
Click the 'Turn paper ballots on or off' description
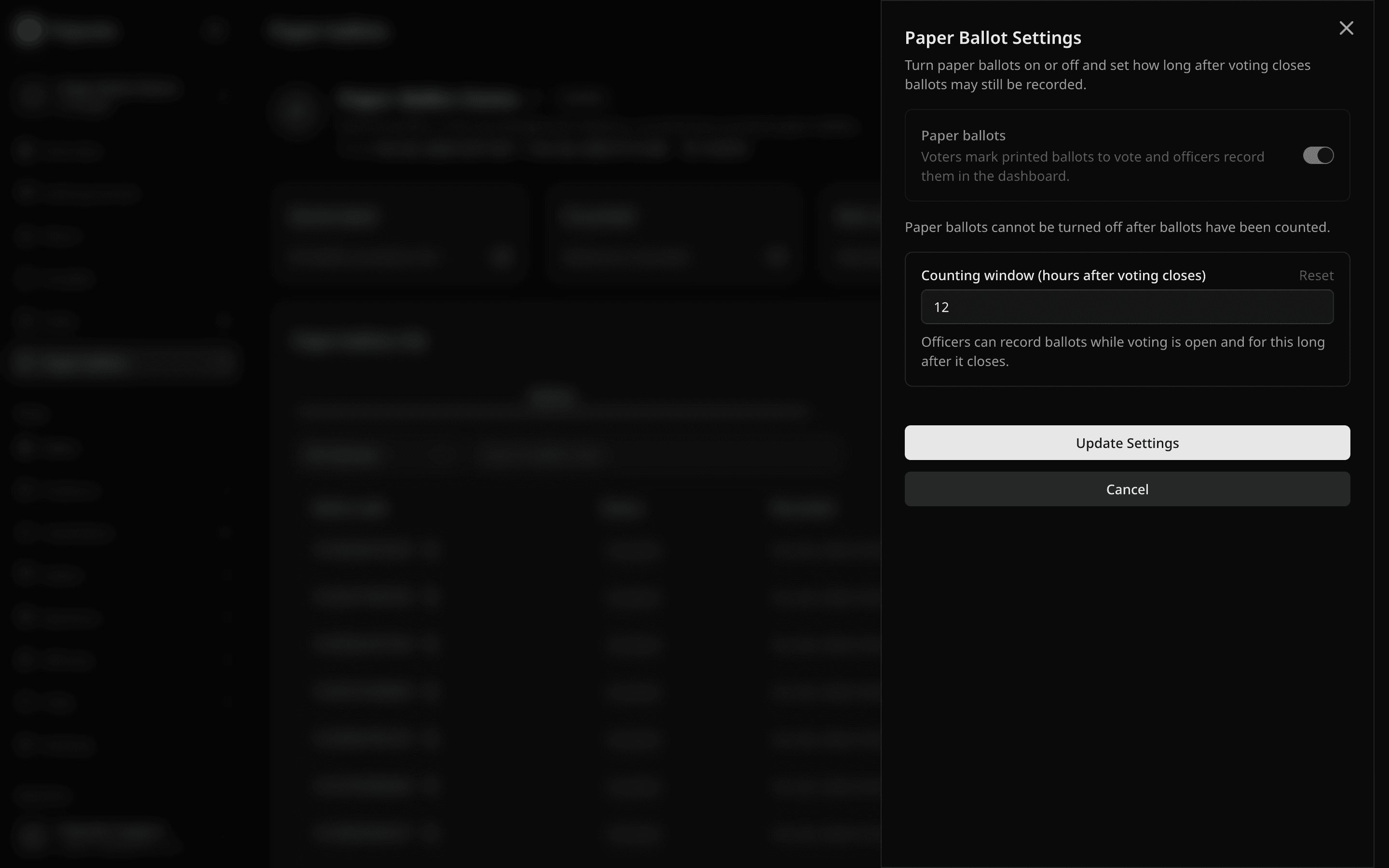click(x=1107, y=75)
